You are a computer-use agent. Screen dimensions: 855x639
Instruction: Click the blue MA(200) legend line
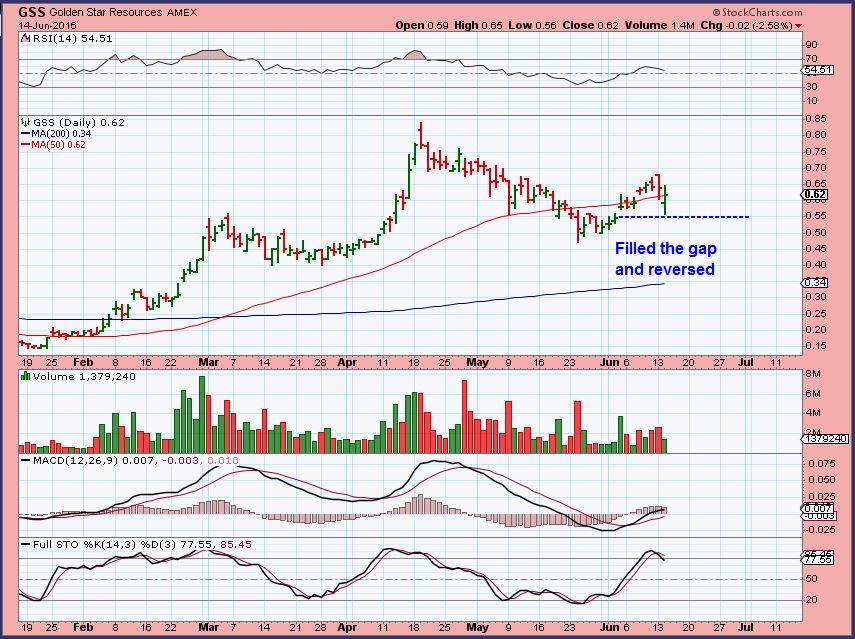26,134
